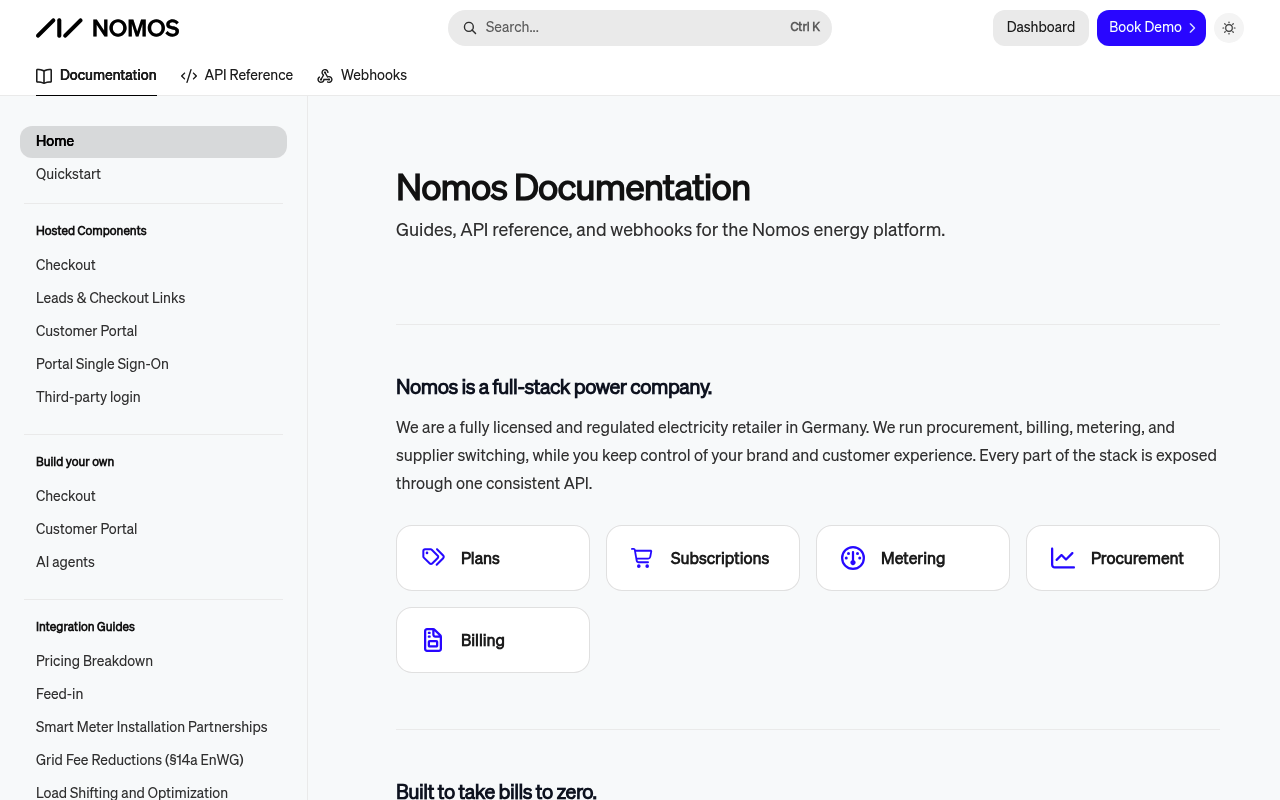Click the Integration Guides heading

[85, 627]
